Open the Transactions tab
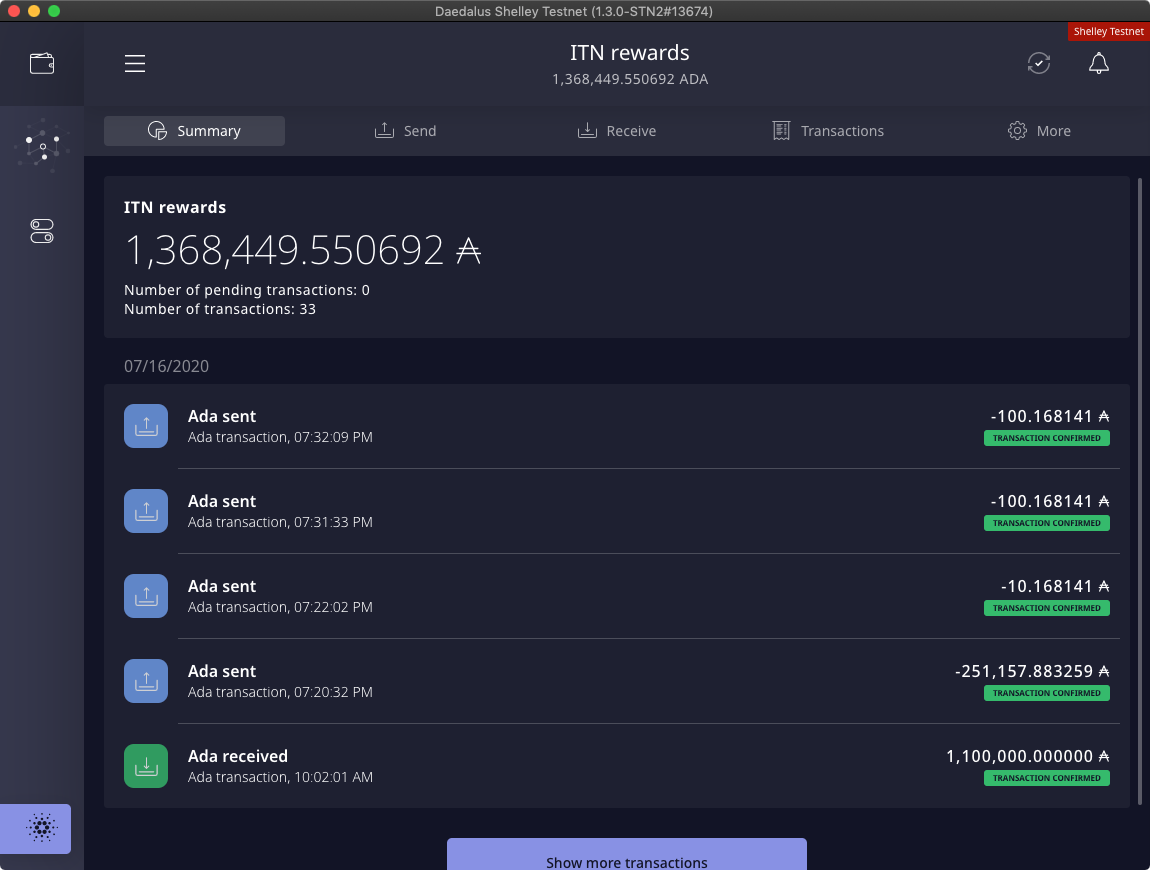The height and width of the screenshot is (870, 1150). [x=828, y=131]
